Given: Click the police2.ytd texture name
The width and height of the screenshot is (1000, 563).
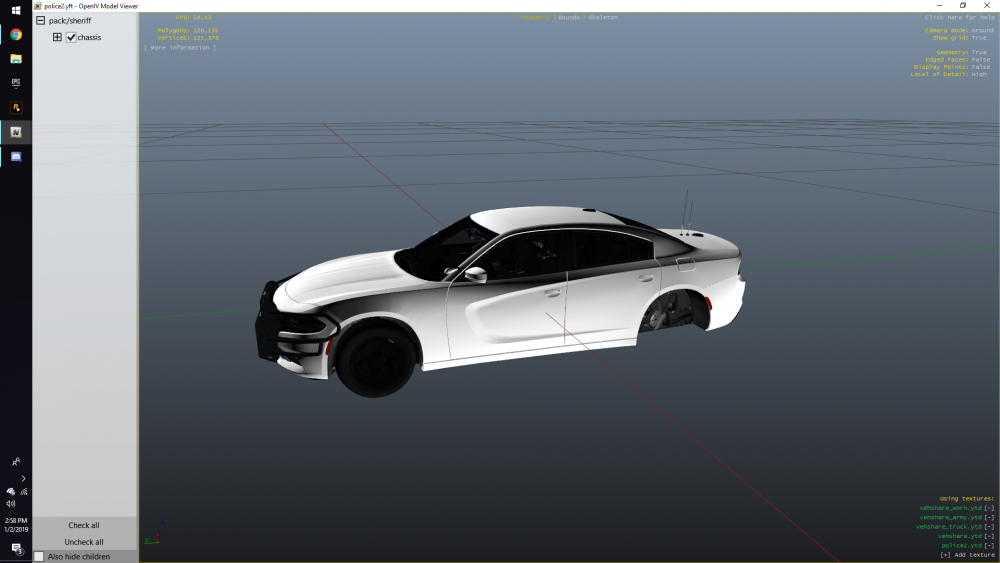Looking at the screenshot, I should (961, 546).
